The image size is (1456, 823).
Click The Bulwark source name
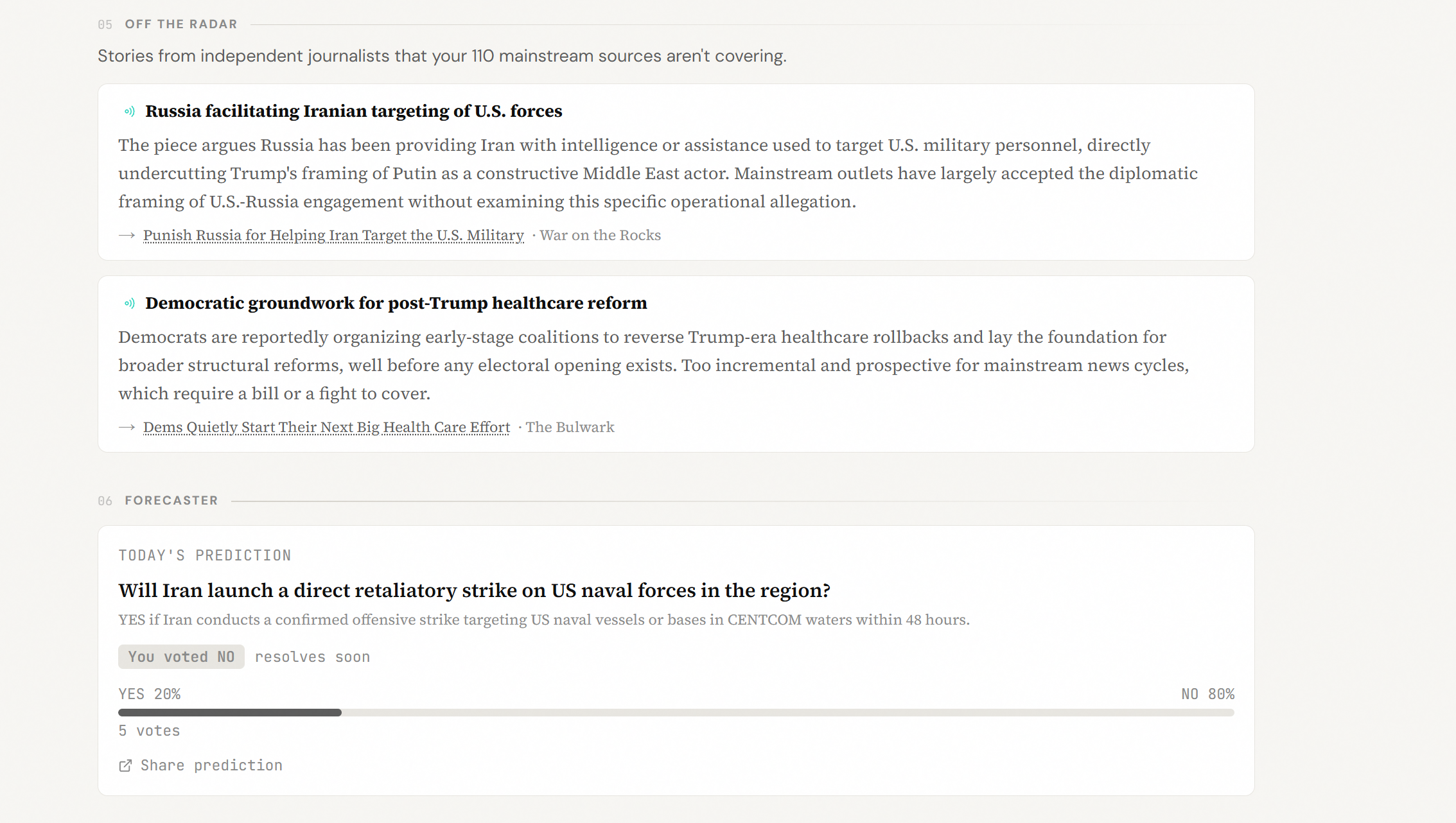coord(570,428)
